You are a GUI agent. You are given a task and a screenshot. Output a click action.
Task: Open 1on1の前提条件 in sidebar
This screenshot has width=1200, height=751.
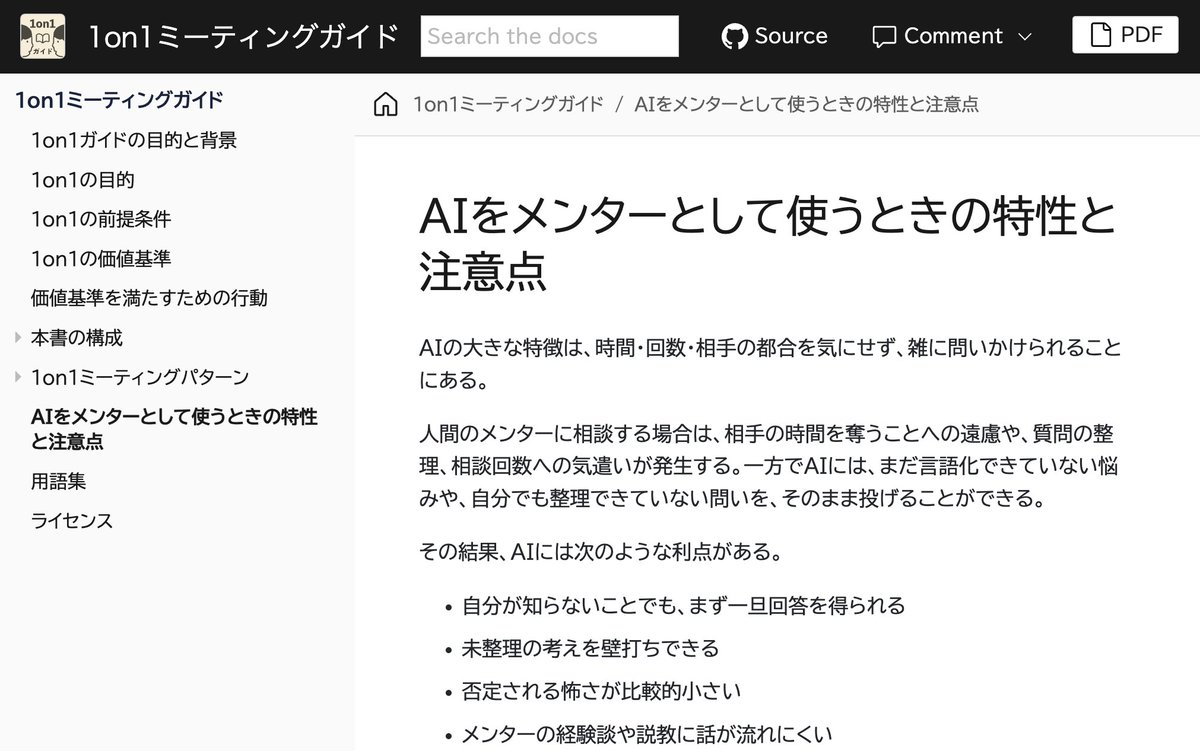pos(101,219)
